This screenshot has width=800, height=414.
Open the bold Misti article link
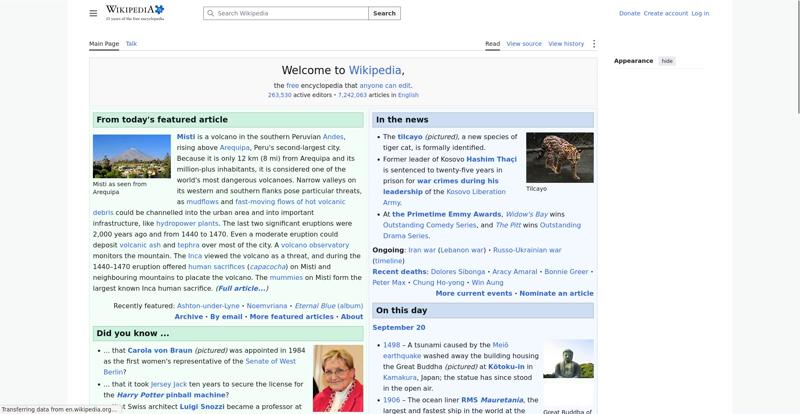tap(186, 137)
